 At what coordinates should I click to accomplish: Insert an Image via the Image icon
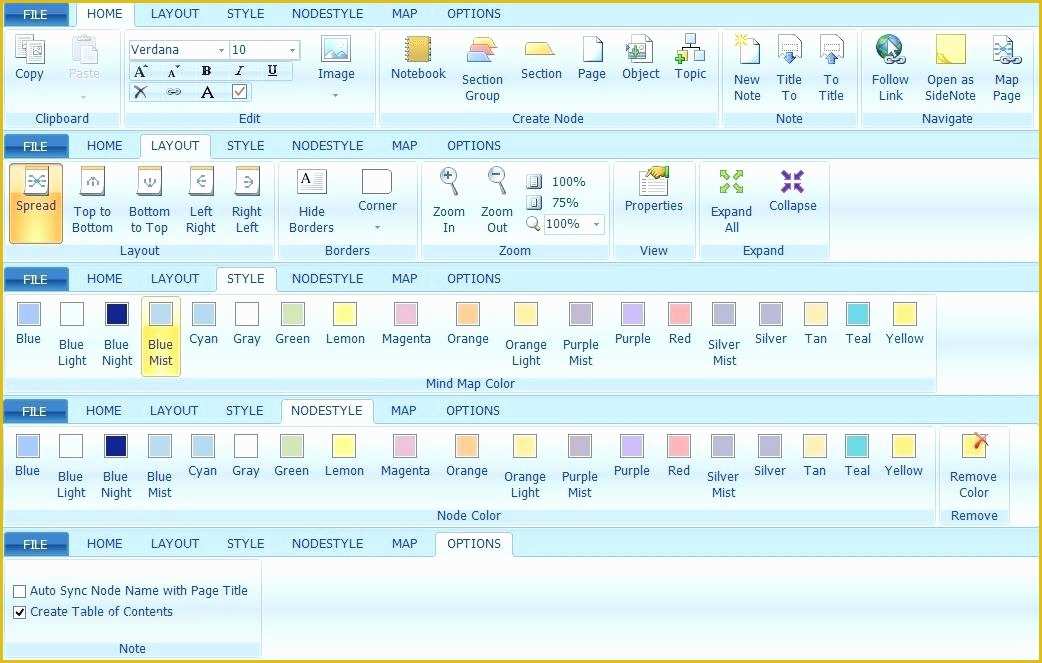336,49
